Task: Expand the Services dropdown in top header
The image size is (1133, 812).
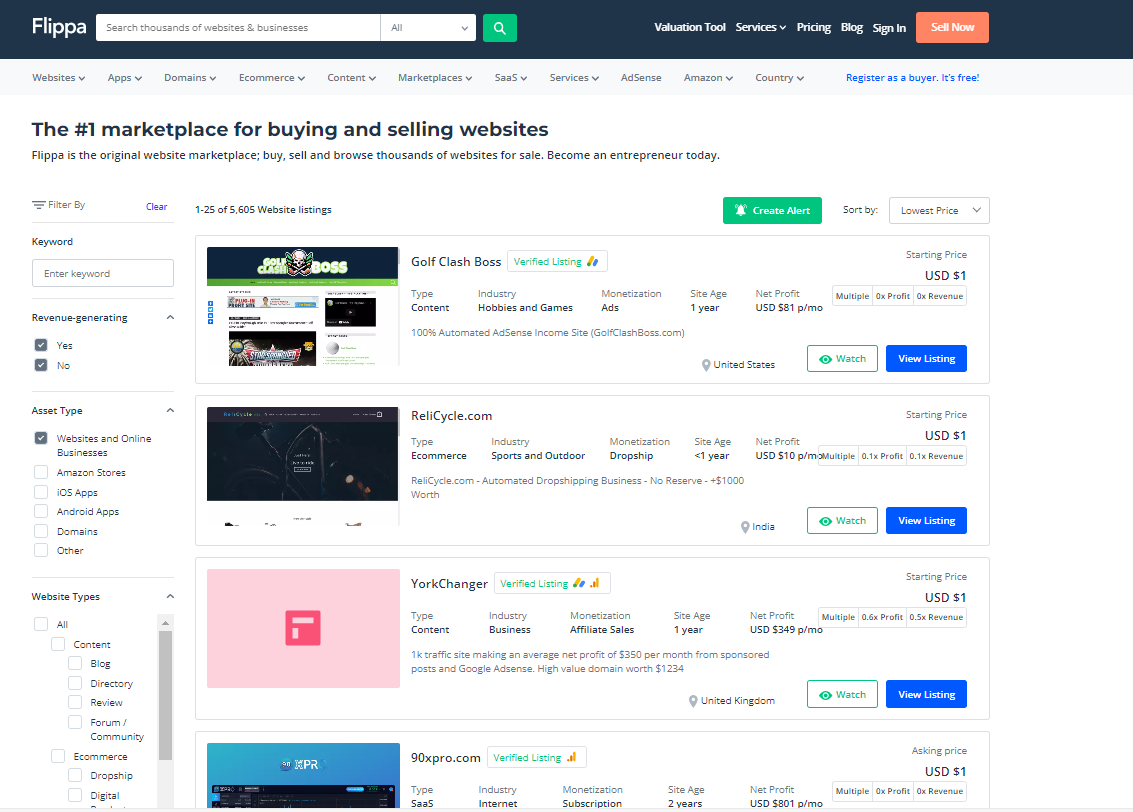Action: point(761,27)
